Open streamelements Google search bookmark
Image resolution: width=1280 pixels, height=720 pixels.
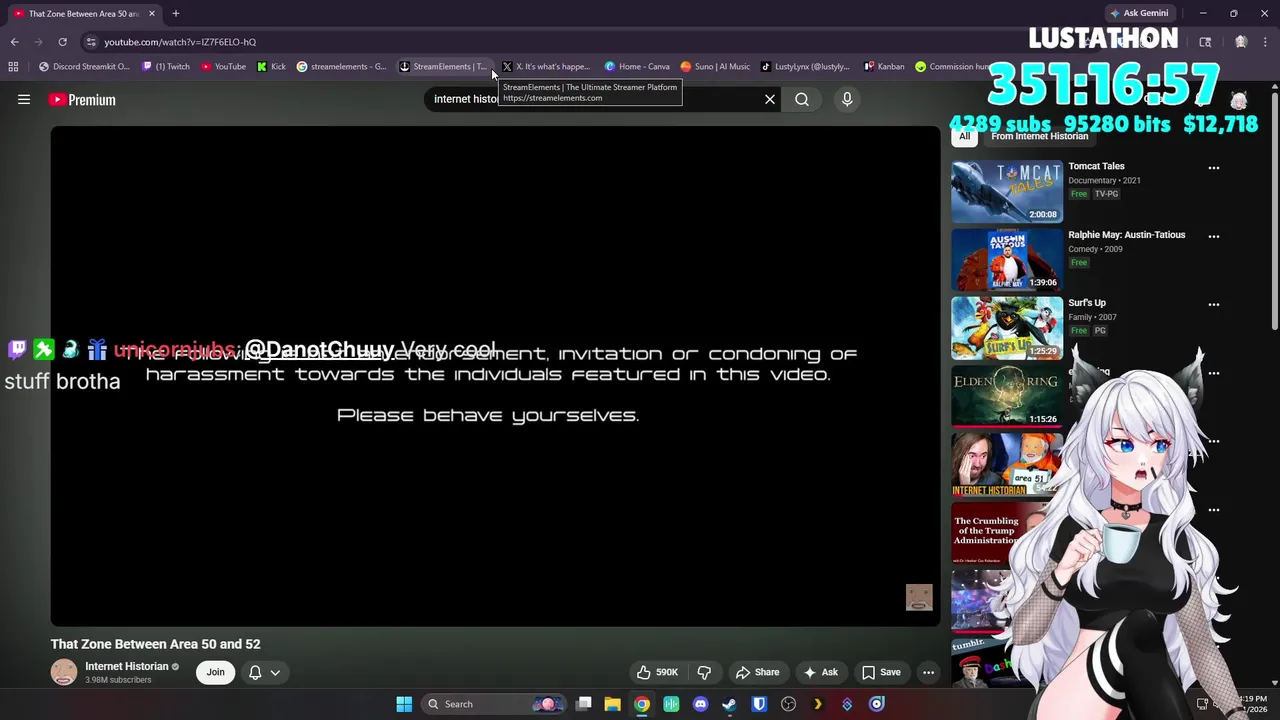pos(341,66)
